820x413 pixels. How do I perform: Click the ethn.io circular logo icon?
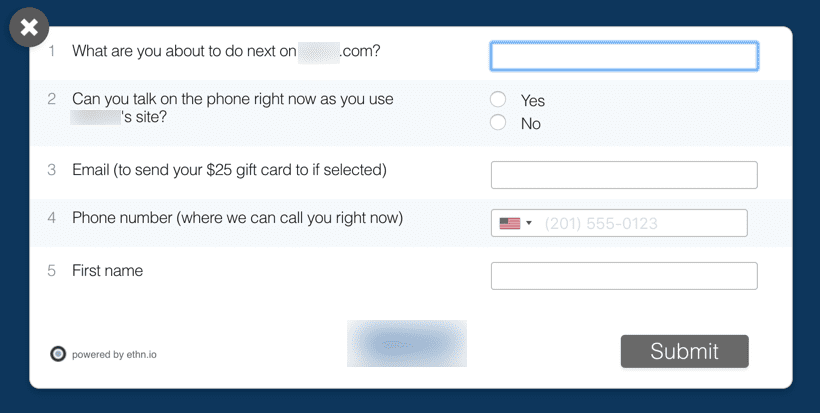[58, 354]
